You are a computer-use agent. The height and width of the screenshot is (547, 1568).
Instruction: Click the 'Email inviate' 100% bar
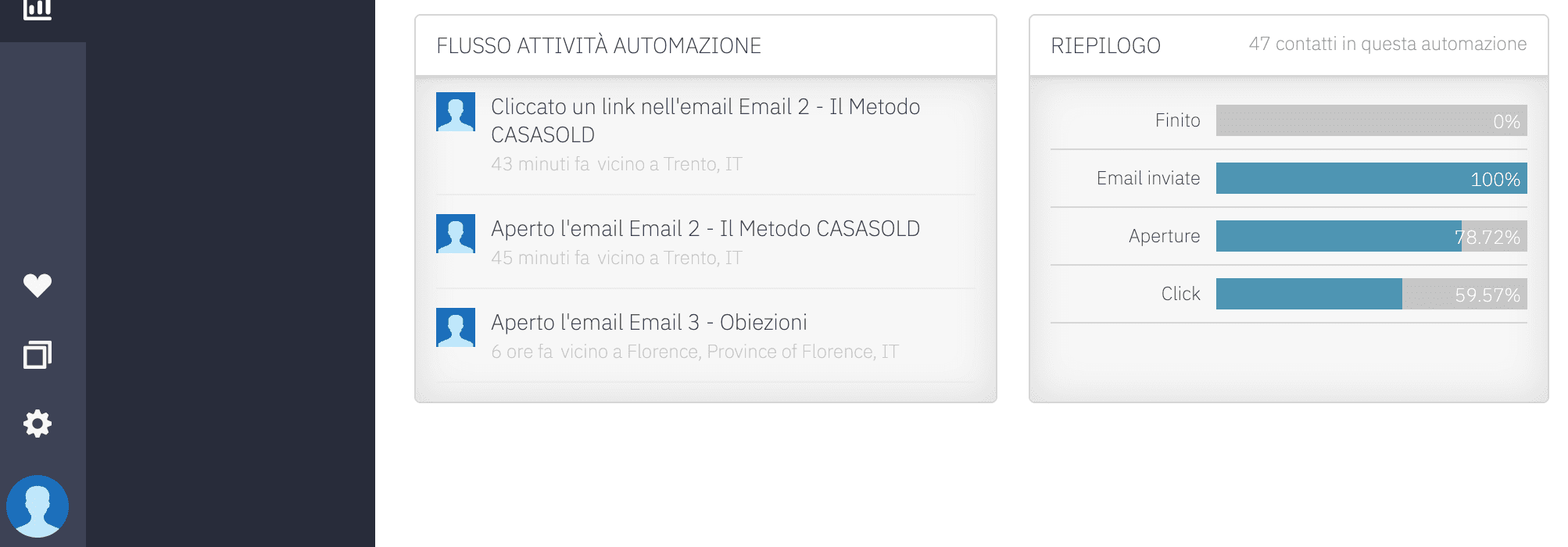click(1371, 178)
